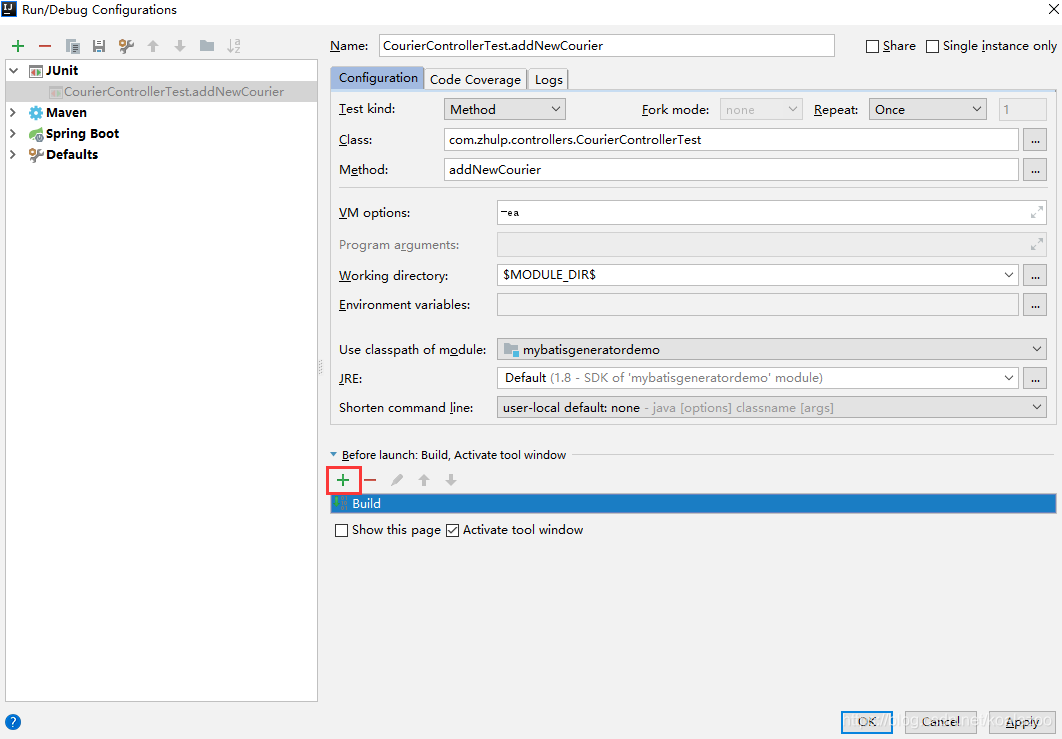Select CourierControllerTest.addNewCourier in tree
The image size is (1062, 739).
161,91
